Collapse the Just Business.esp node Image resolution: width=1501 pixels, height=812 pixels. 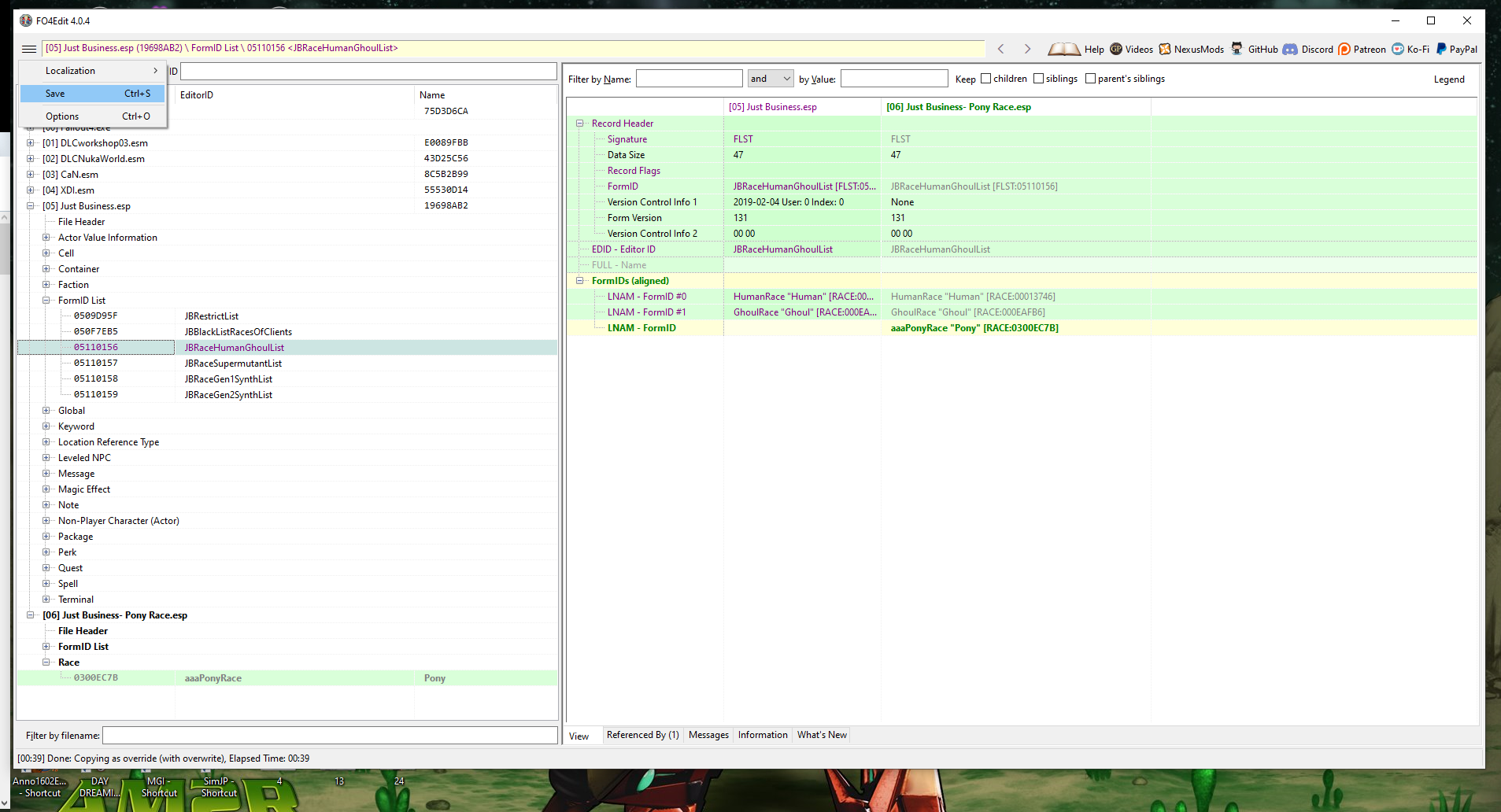tap(31, 206)
